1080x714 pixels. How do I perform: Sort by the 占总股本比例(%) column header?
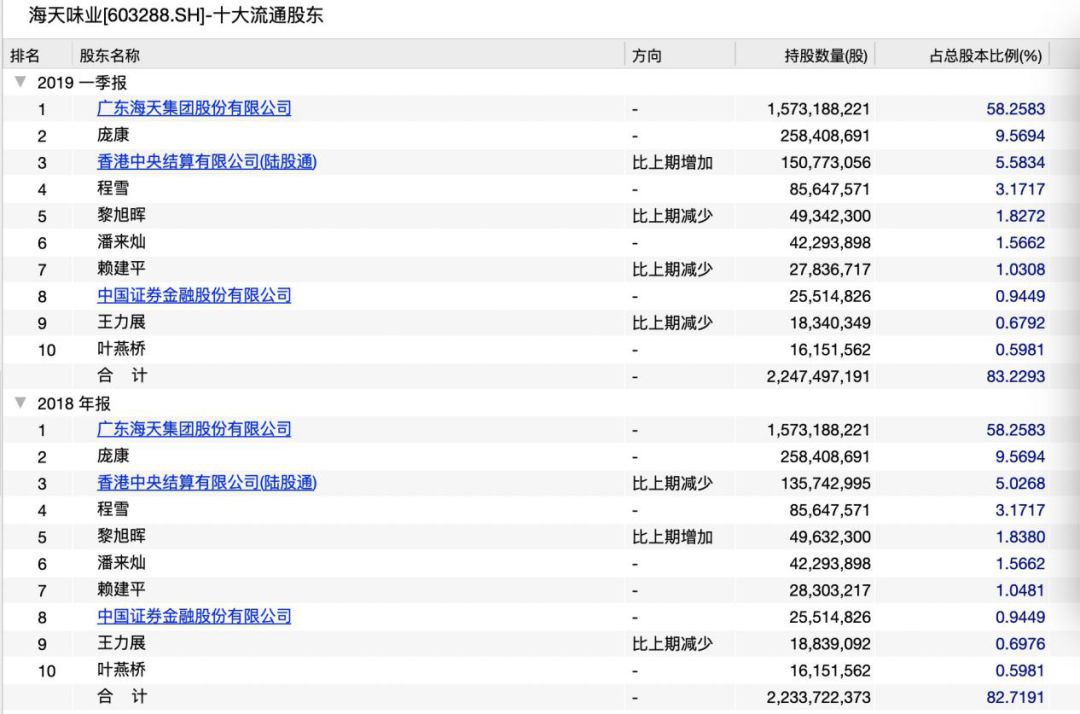(x=986, y=56)
